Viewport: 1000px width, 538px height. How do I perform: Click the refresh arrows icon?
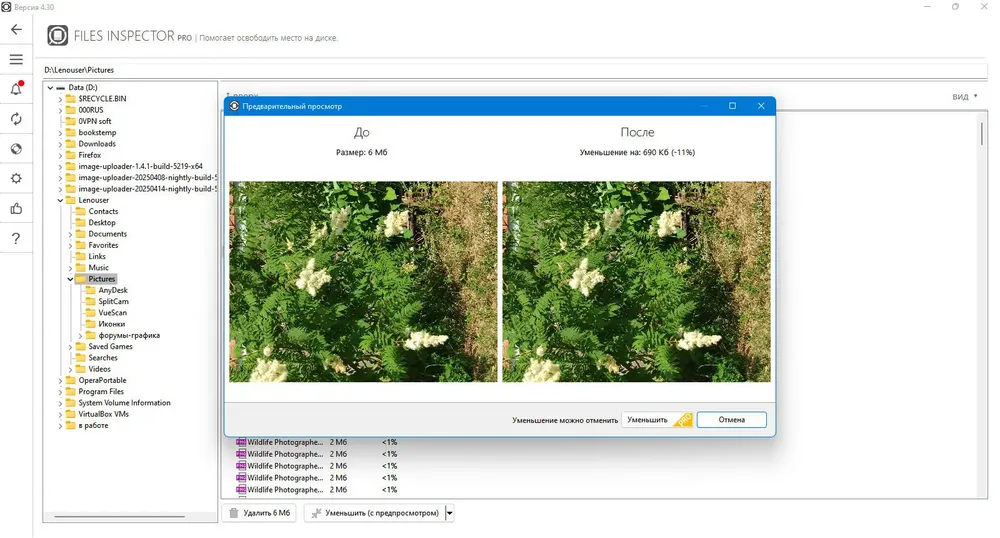(16, 119)
